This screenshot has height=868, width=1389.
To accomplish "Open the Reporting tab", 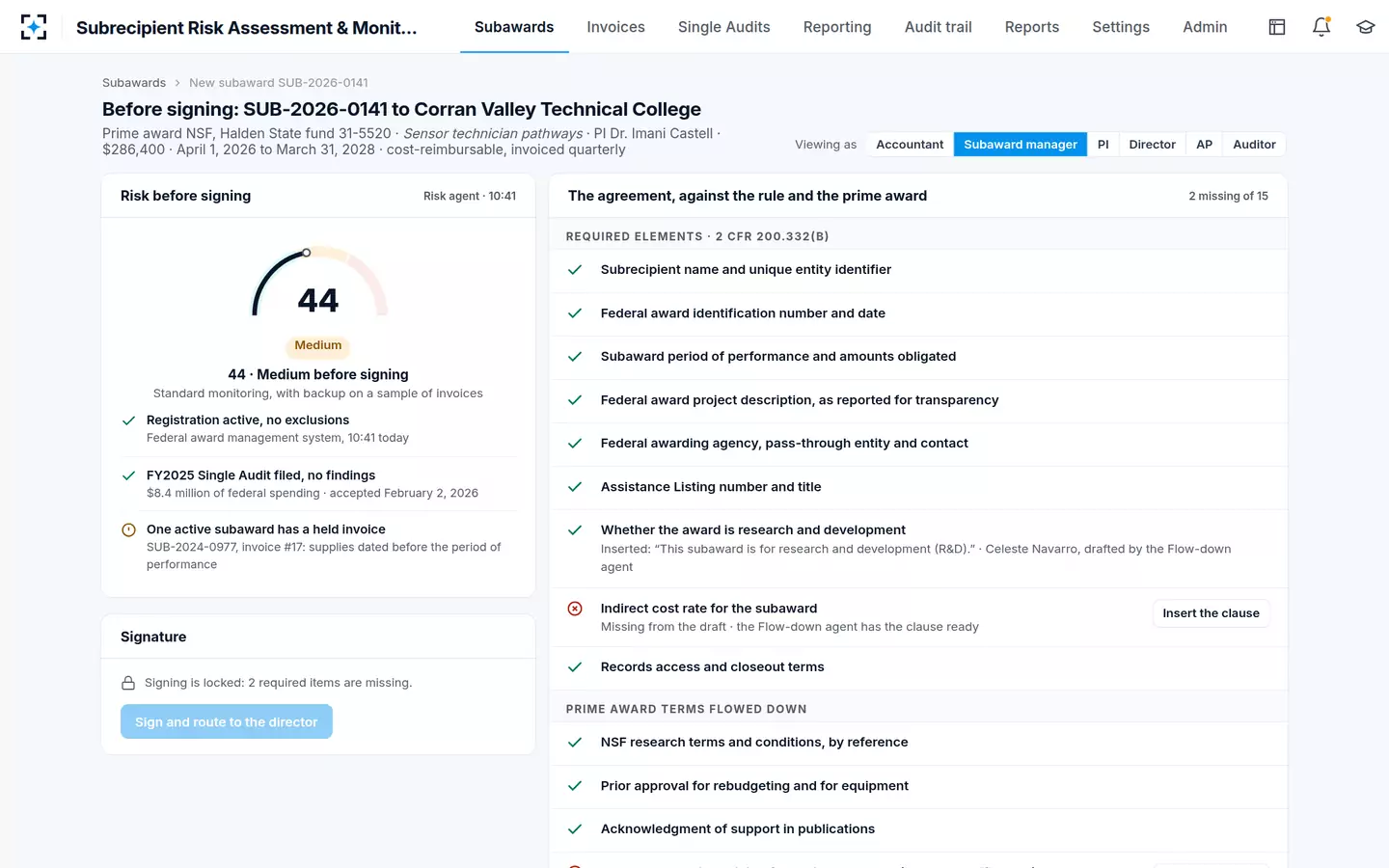I will pyautogui.click(x=837, y=27).
